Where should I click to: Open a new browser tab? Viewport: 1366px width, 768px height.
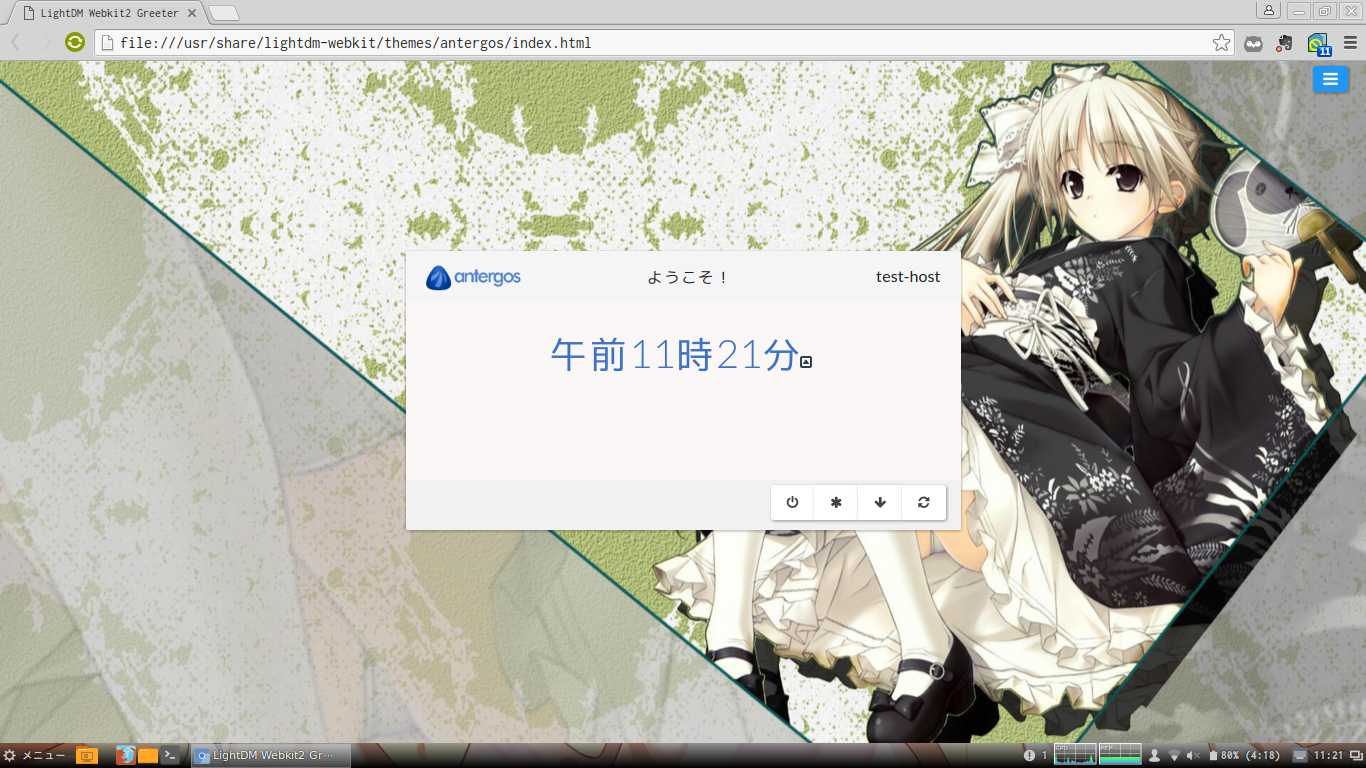(x=224, y=13)
